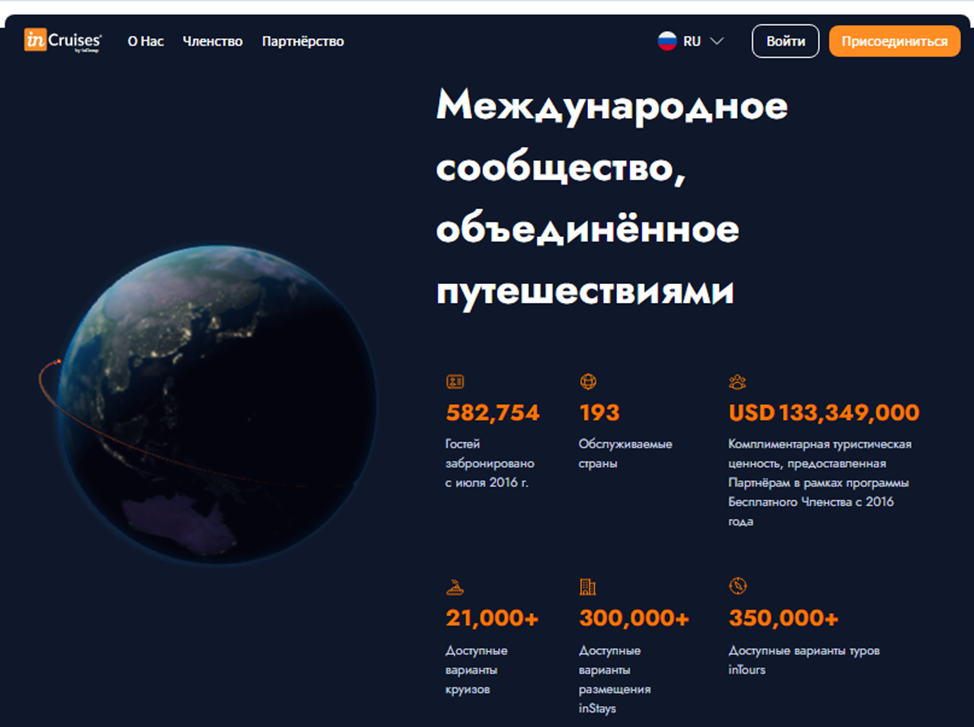Click the partners icon above USD 133,349,000
Screen dimensions: 974x727
coord(738,381)
